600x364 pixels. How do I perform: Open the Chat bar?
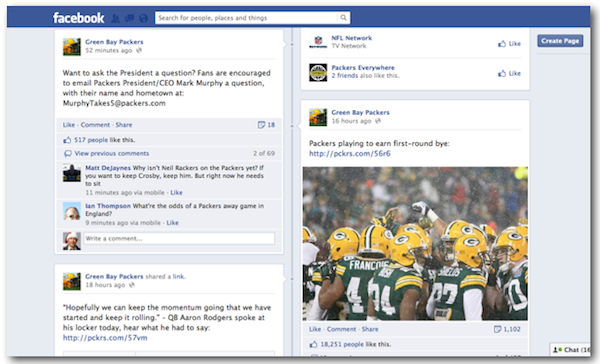(x=570, y=349)
